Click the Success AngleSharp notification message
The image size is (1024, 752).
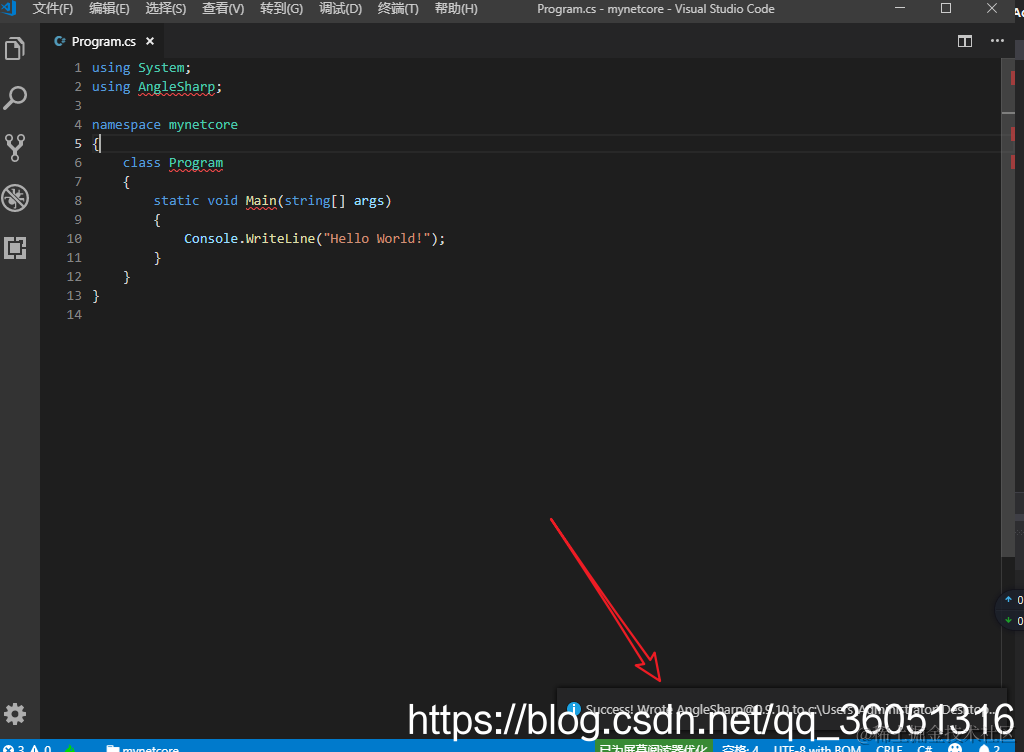pyautogui.click(x=789, y=709)
